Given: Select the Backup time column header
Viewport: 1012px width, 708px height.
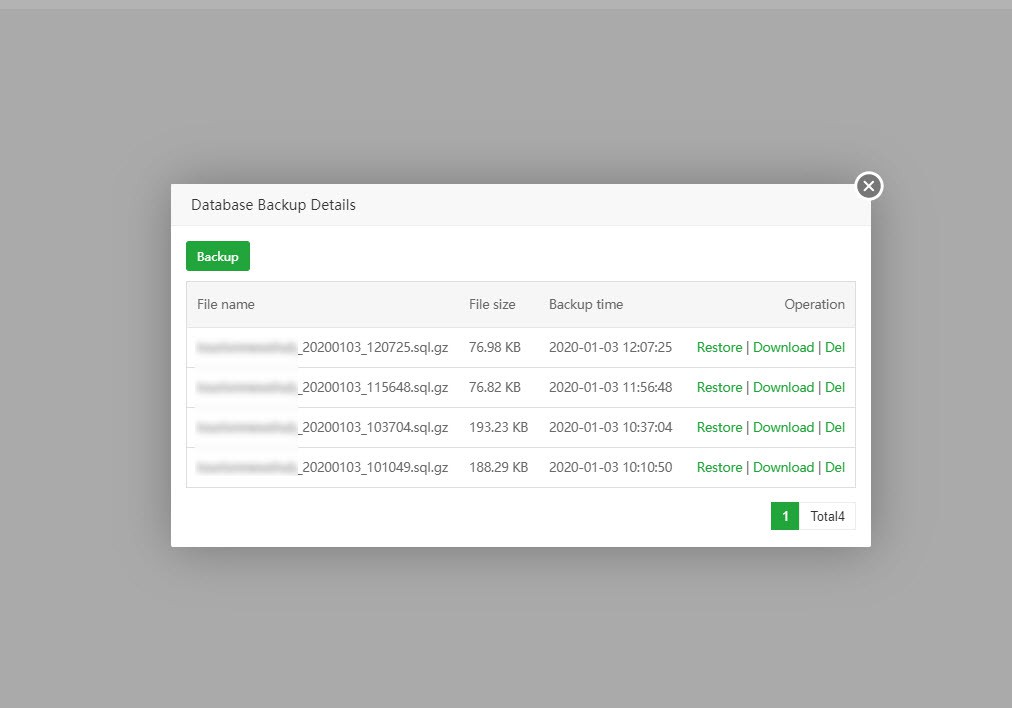Looking at the screenshot, I should [586, 305].
